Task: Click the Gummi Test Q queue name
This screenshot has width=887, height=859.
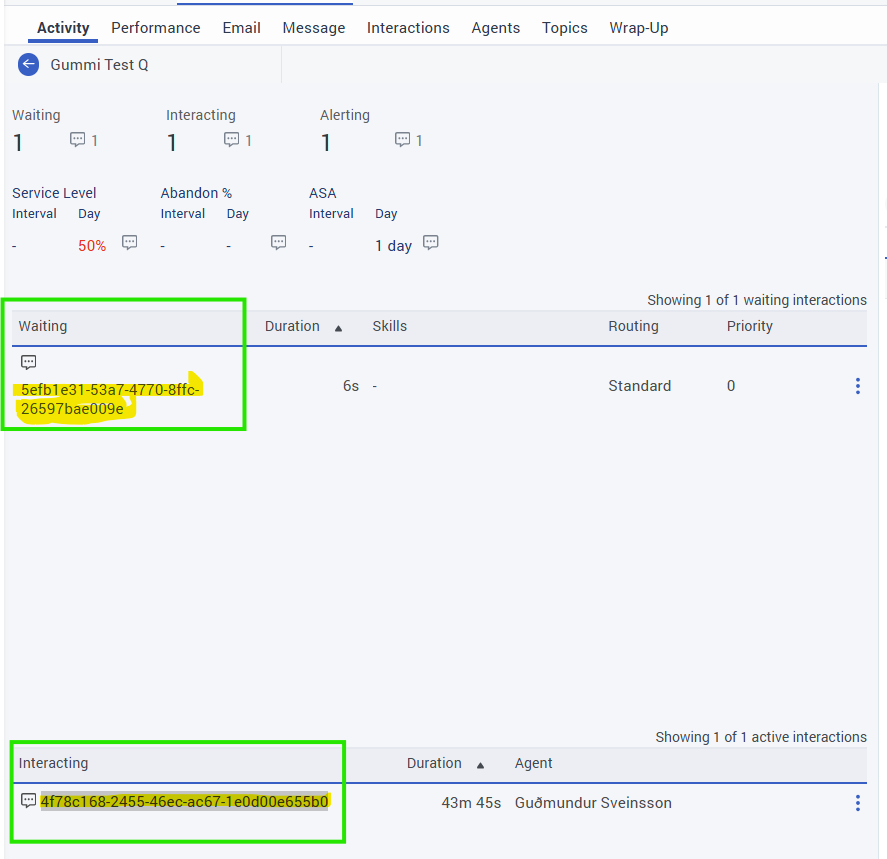Action: coord(99,65)
